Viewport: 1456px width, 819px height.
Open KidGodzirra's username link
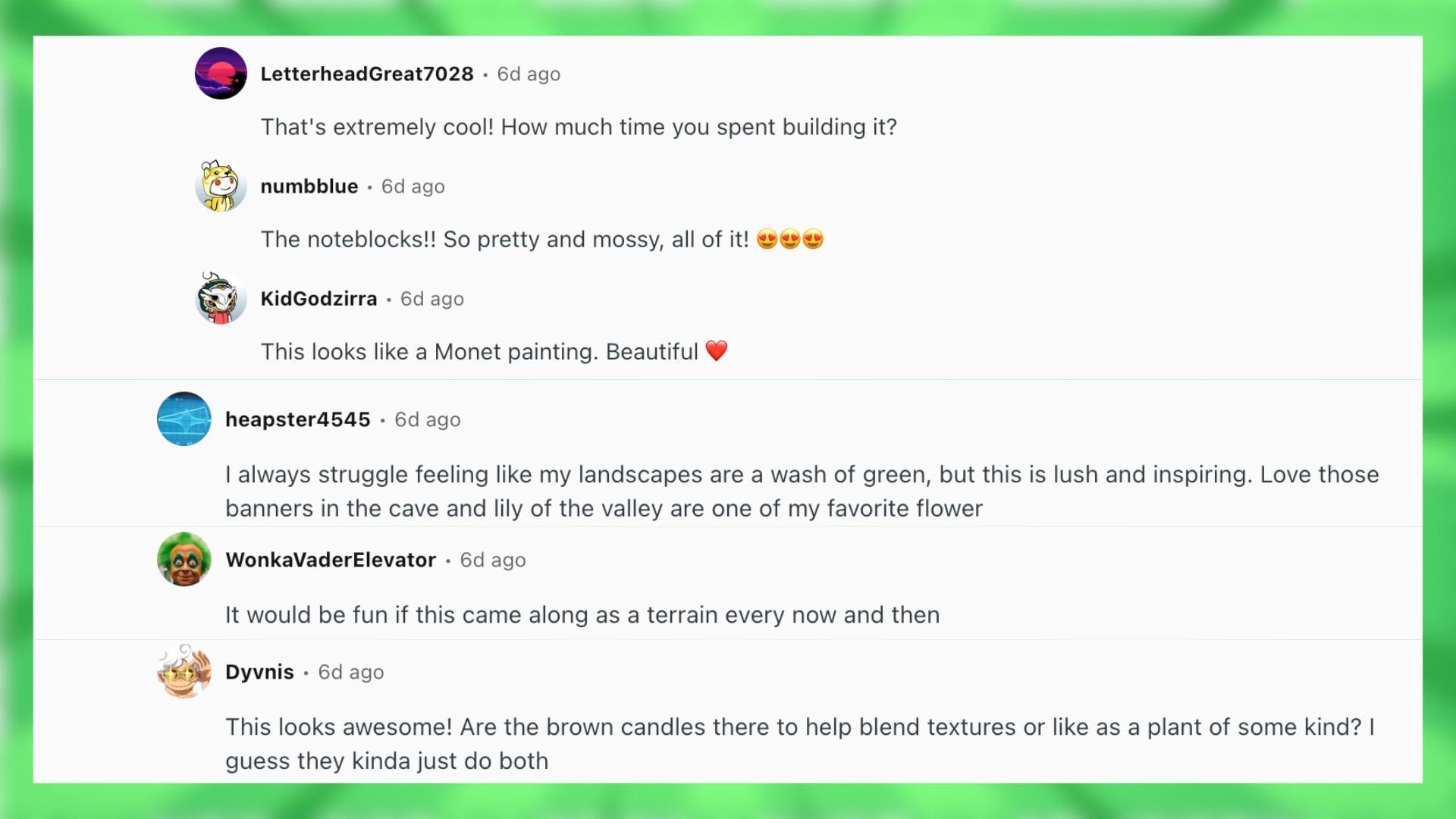coord(318,298)
